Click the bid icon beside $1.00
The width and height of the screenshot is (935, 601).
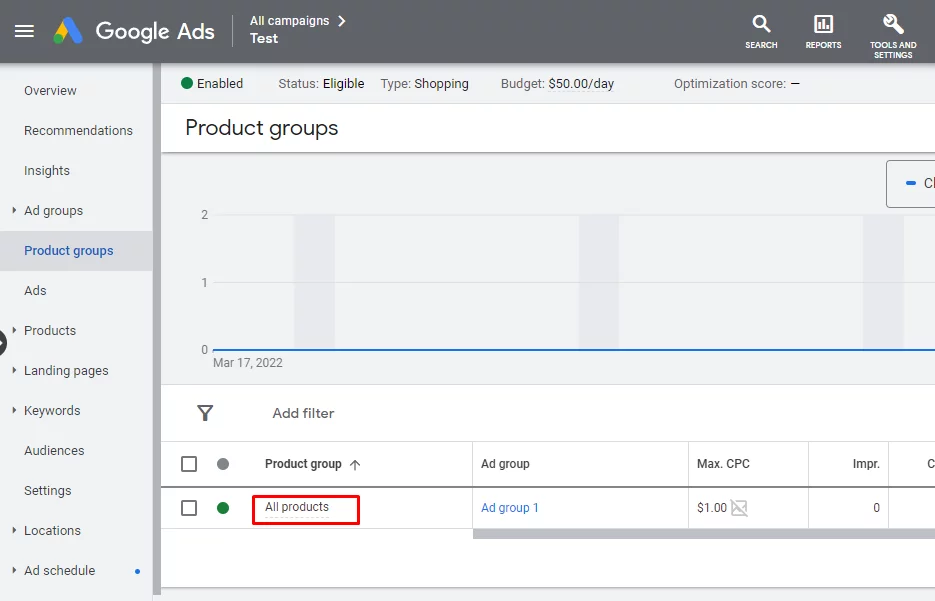(x=739, y=508)
